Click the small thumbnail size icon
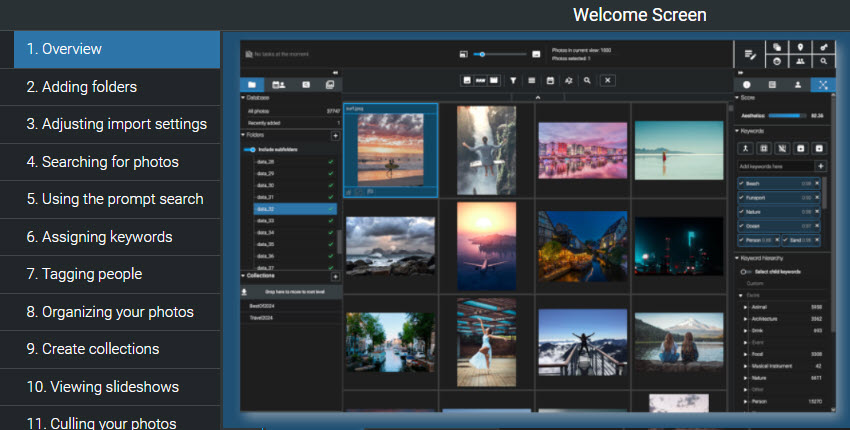 click(x=463, y=54)
